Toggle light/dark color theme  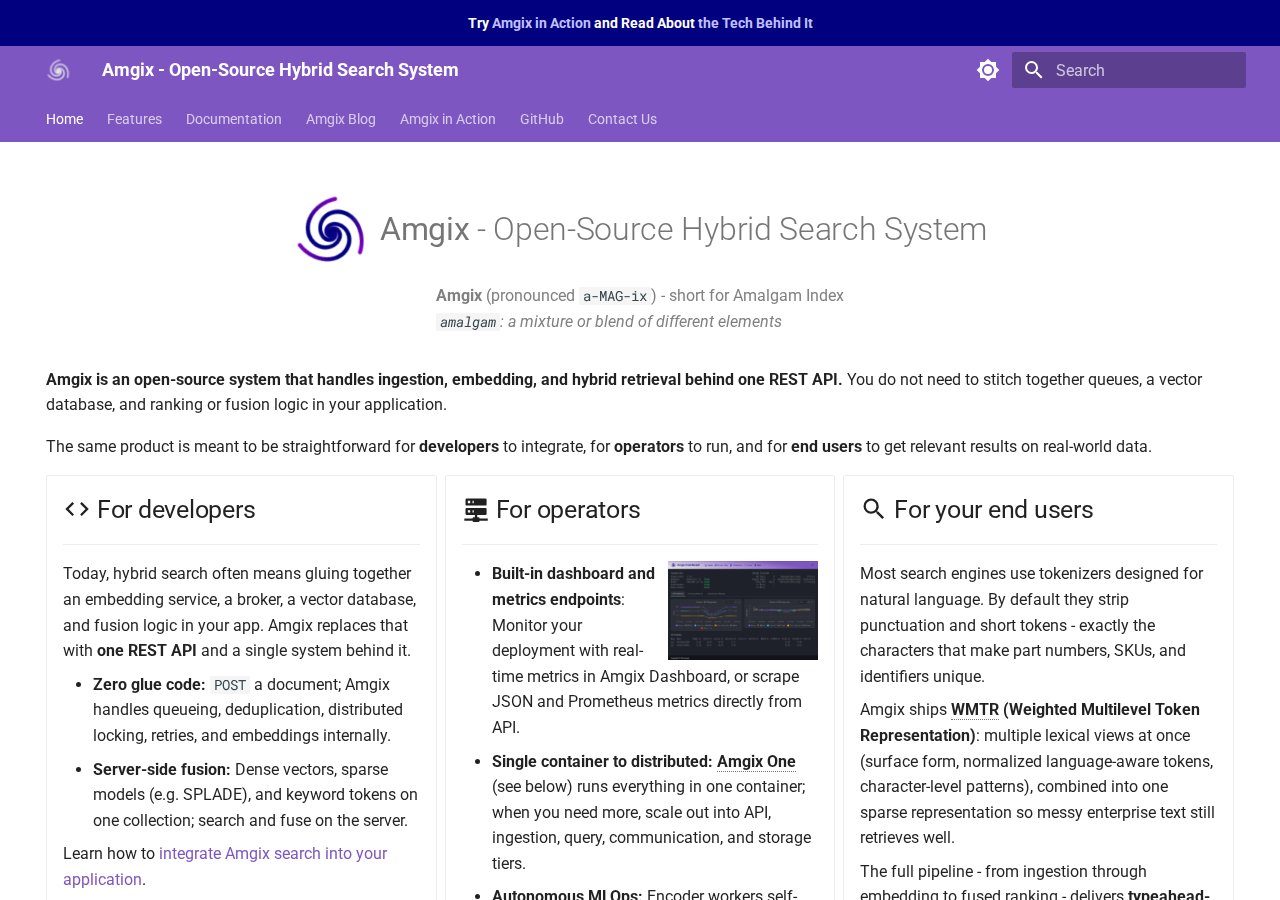[988, 70]
